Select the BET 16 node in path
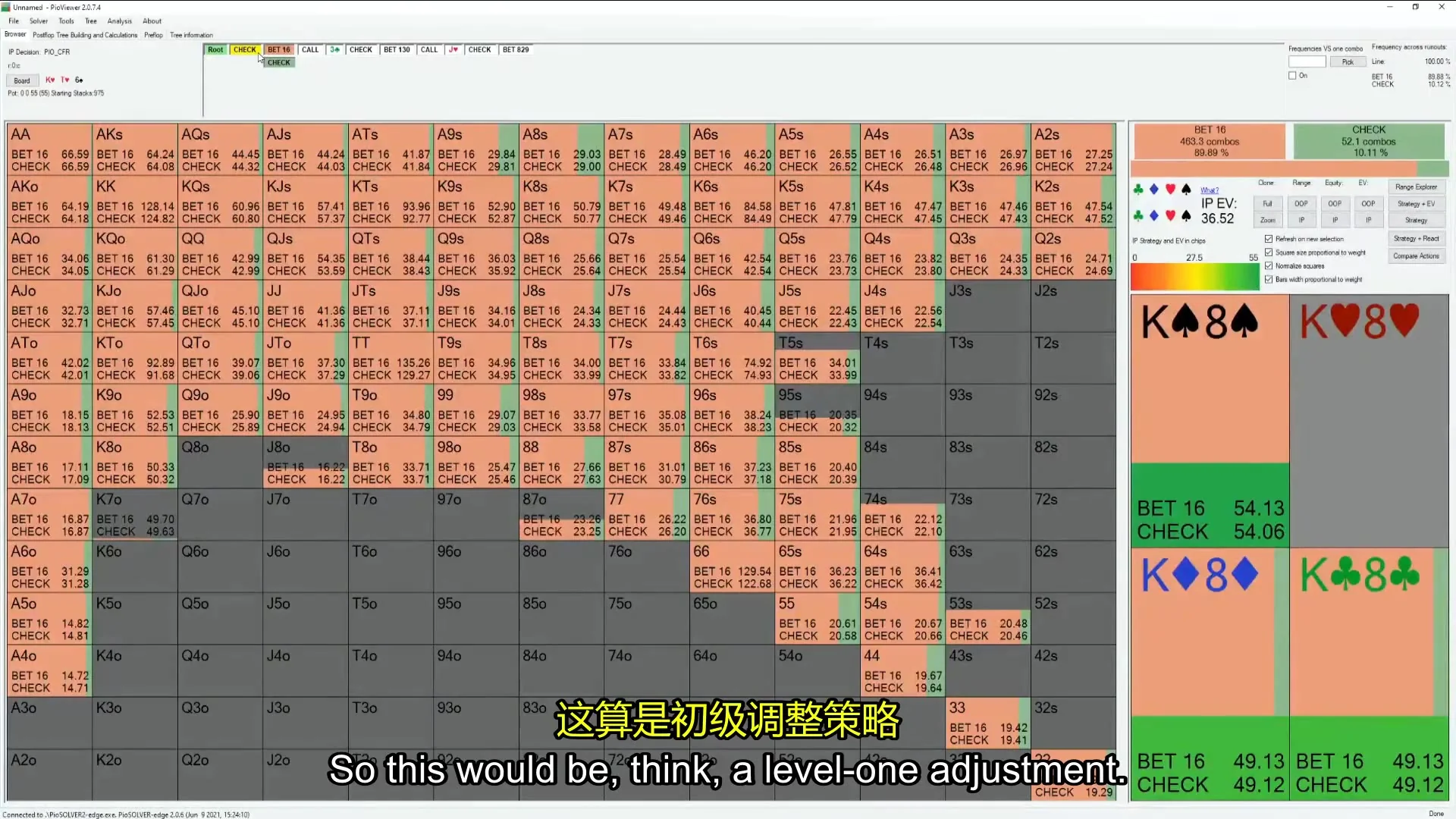Image resolution: width=1456 pixels, height=819 pixels. coord(279,50)
